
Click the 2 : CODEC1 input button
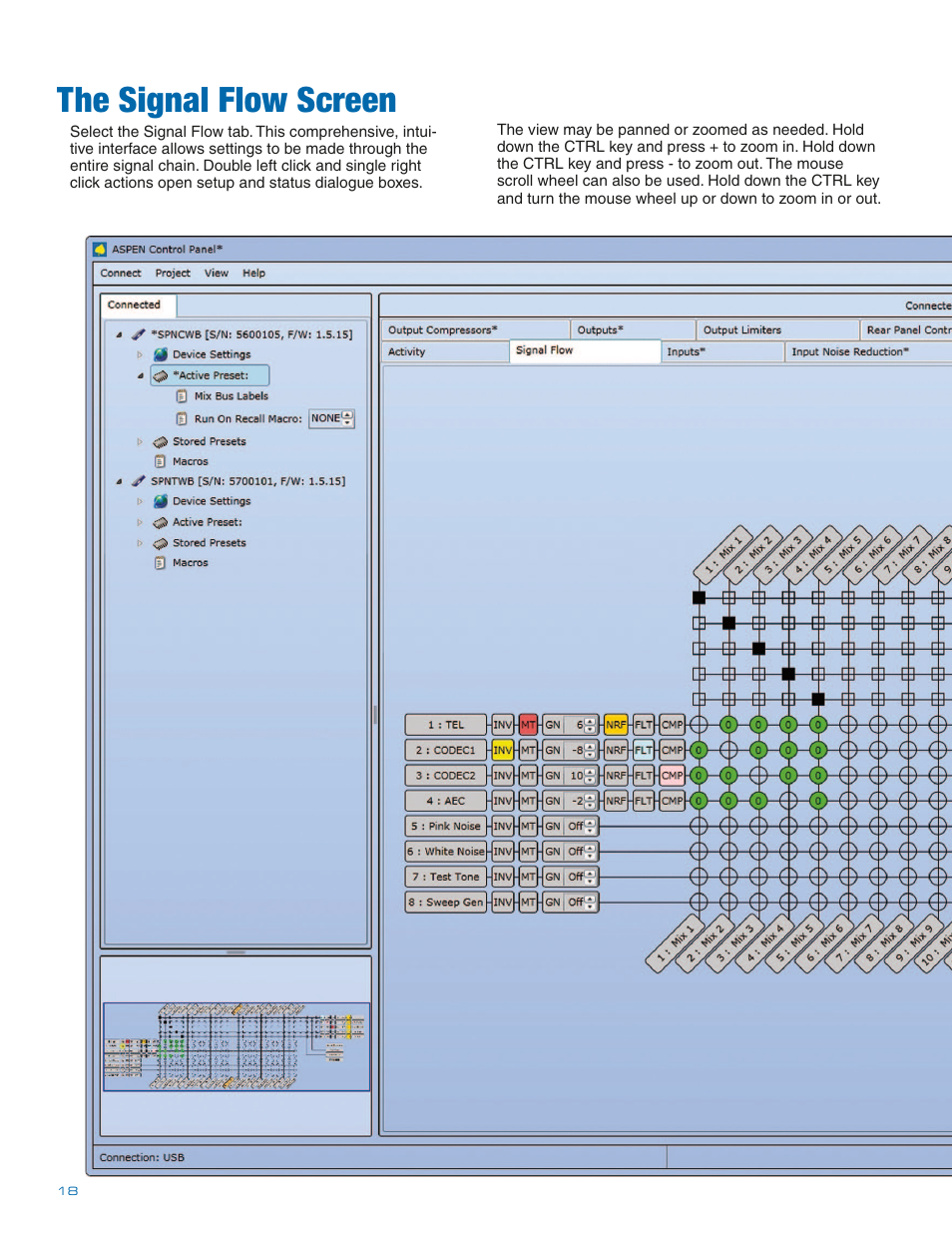[x=446, y=750]
